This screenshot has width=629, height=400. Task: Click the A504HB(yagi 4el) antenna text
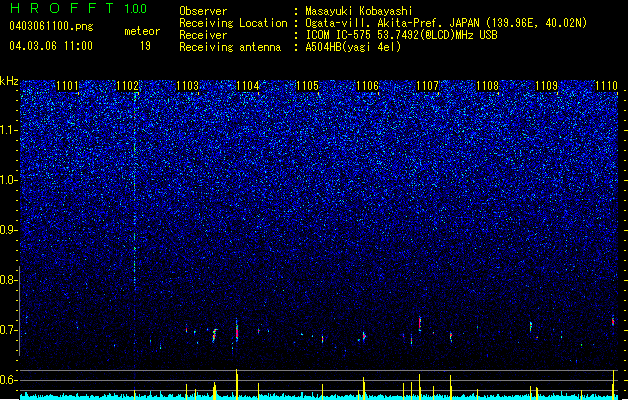tap(353, 47)
